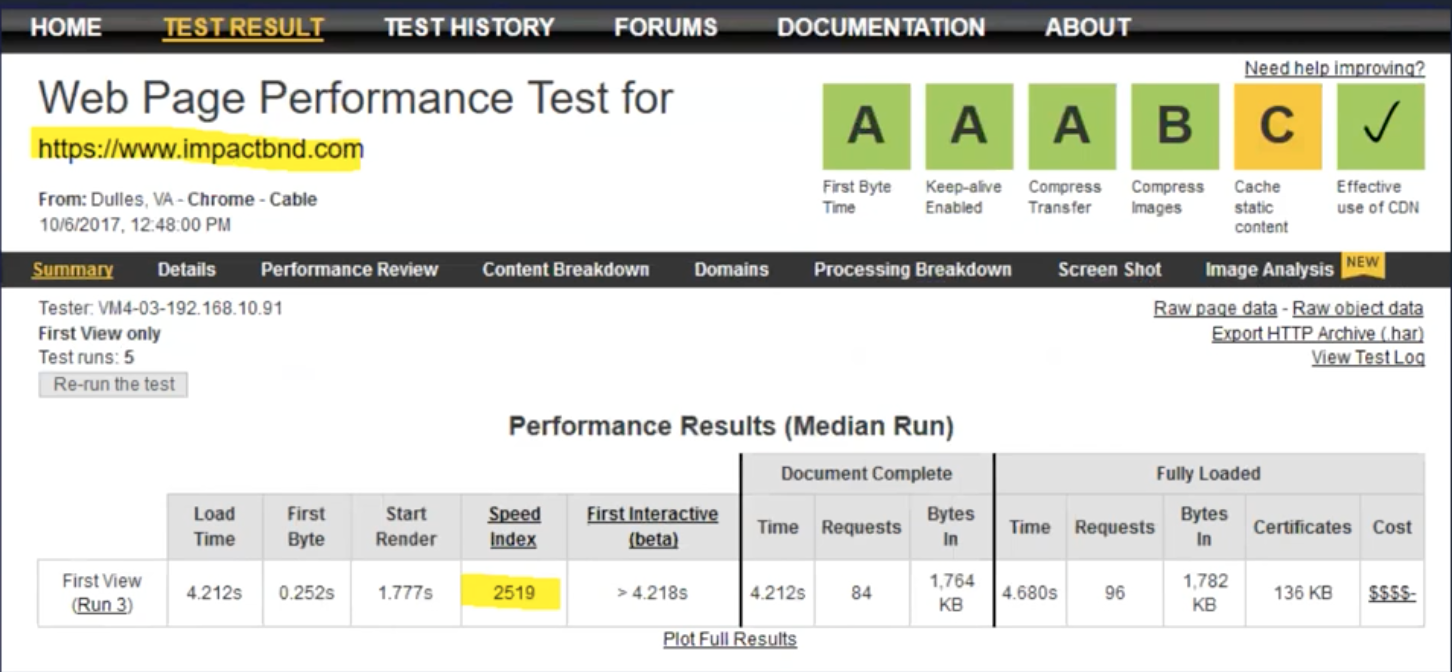Click the Cache static content grade C badge
Viewport: 1452px width, 672px height.
click(x=1278, y=126)
